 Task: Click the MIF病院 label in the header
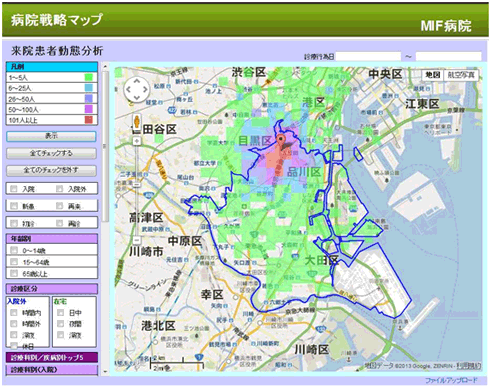[446, 26]
